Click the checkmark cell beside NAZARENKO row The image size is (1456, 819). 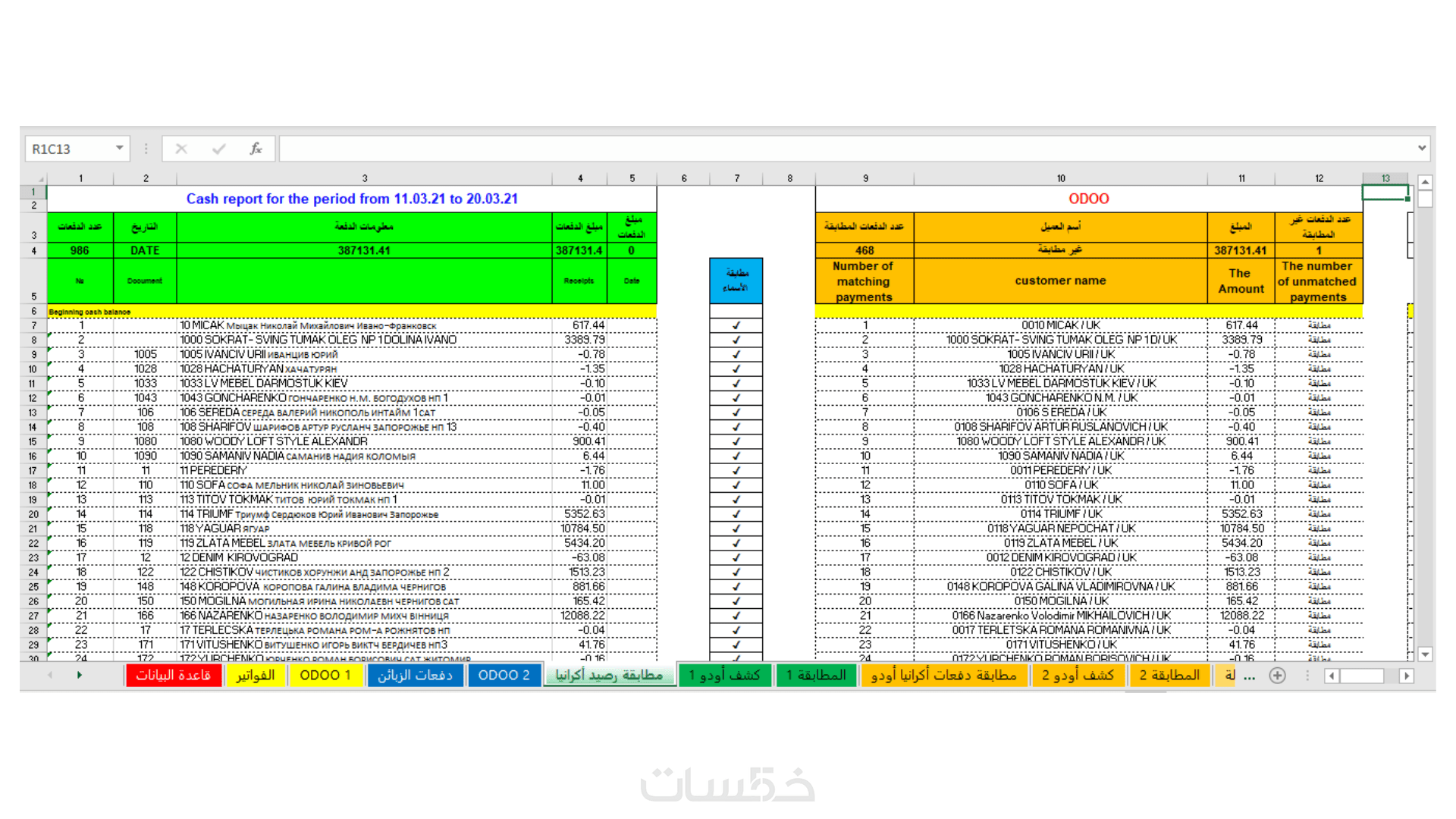[x=736, y=616]
